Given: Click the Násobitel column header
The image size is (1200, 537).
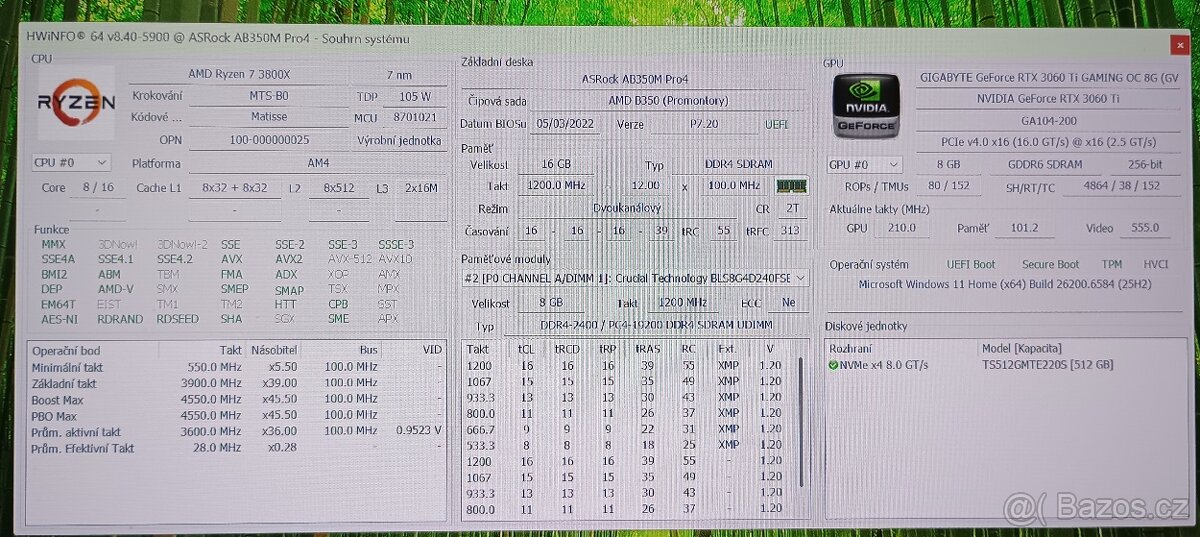Looking at the screenshot, I should click(x=275, y=351).
